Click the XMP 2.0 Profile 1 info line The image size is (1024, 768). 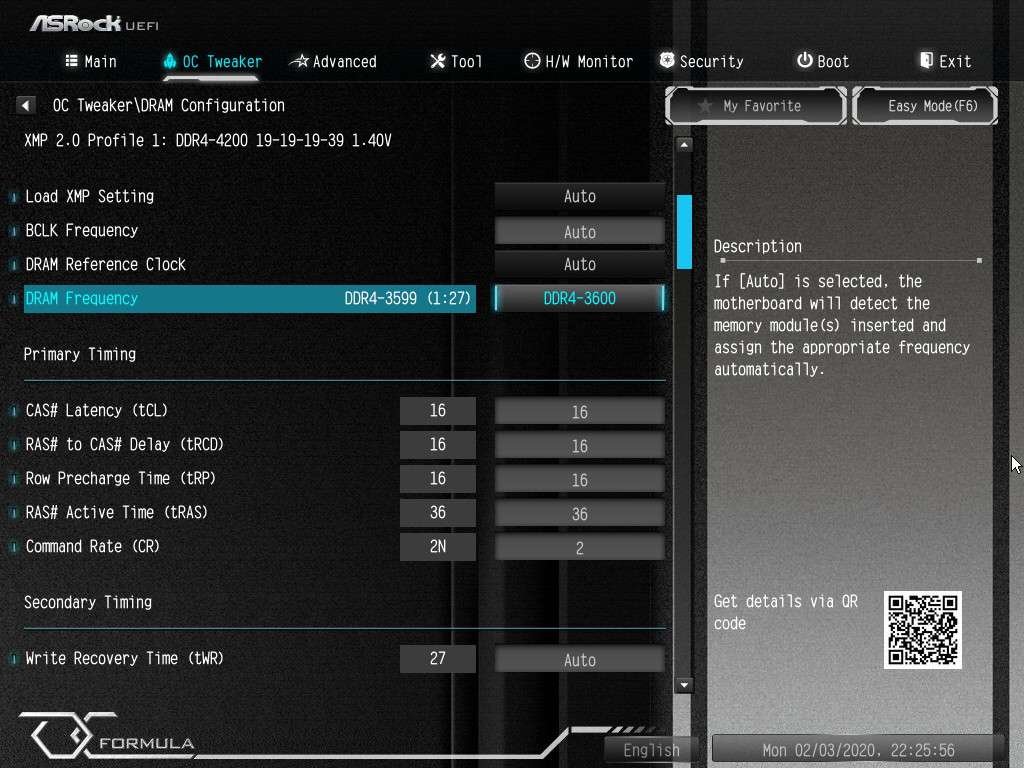pyautogui.click(x=208, y=140)
